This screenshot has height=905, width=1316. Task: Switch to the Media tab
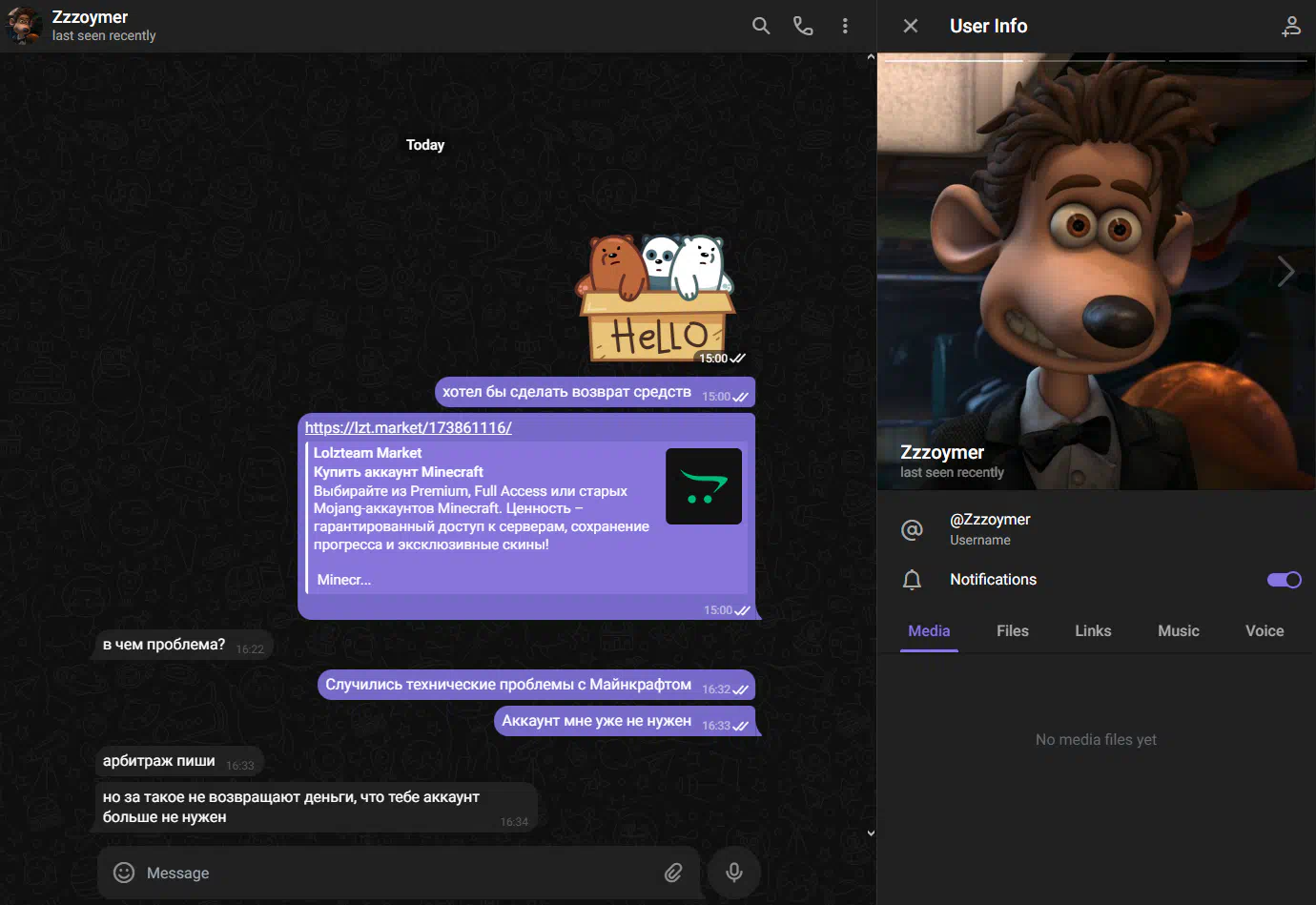click(929, 631)
